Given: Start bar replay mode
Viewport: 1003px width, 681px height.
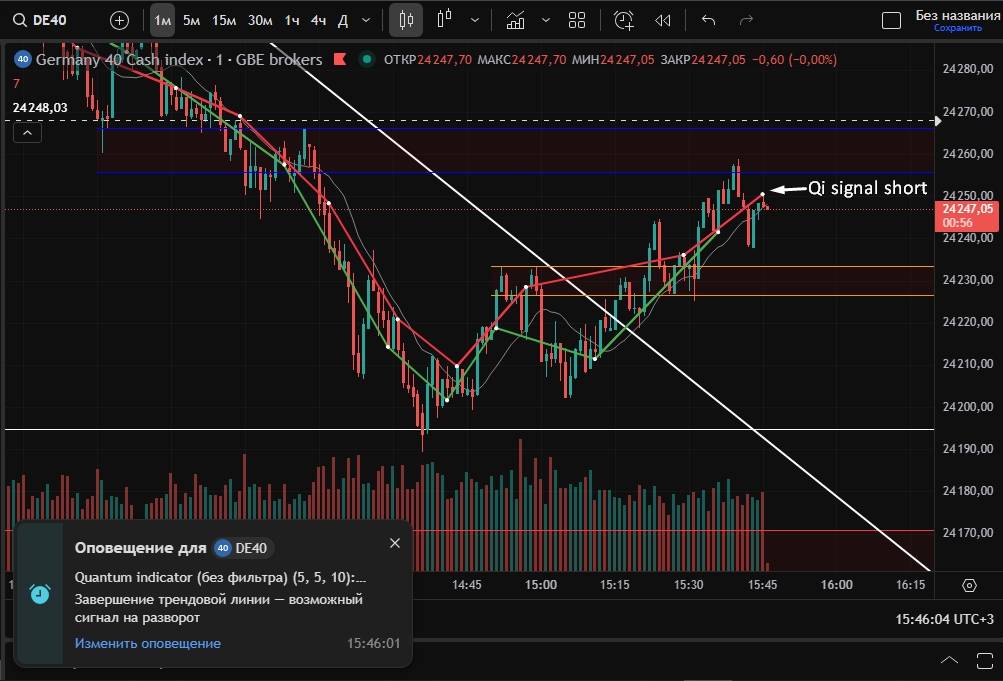Looking at the screenshot, I should pos(662,20).
